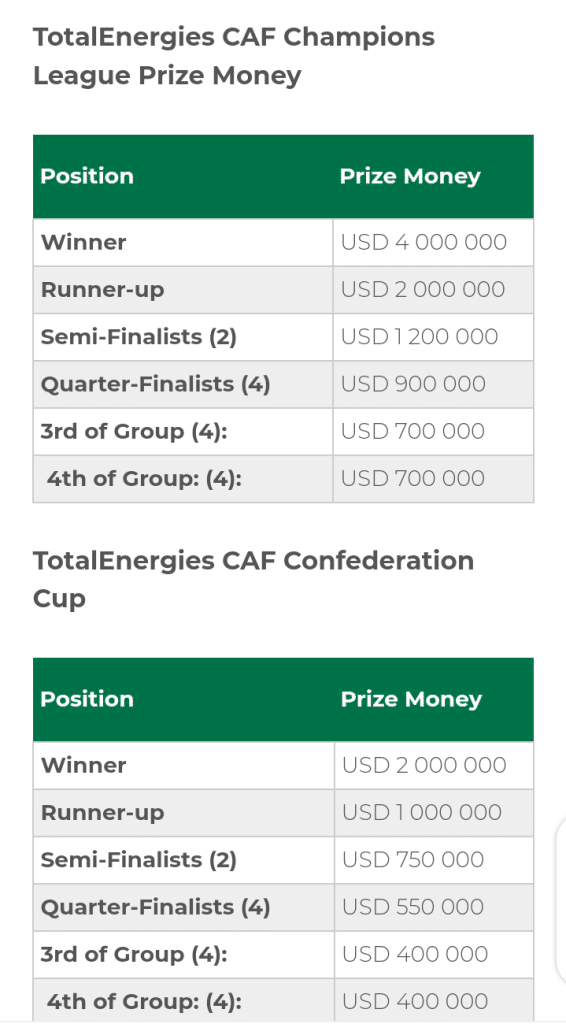The image size is (566, 1024).
Task: Select the Position header in Confederation Cup table
Action: [87, 699]
